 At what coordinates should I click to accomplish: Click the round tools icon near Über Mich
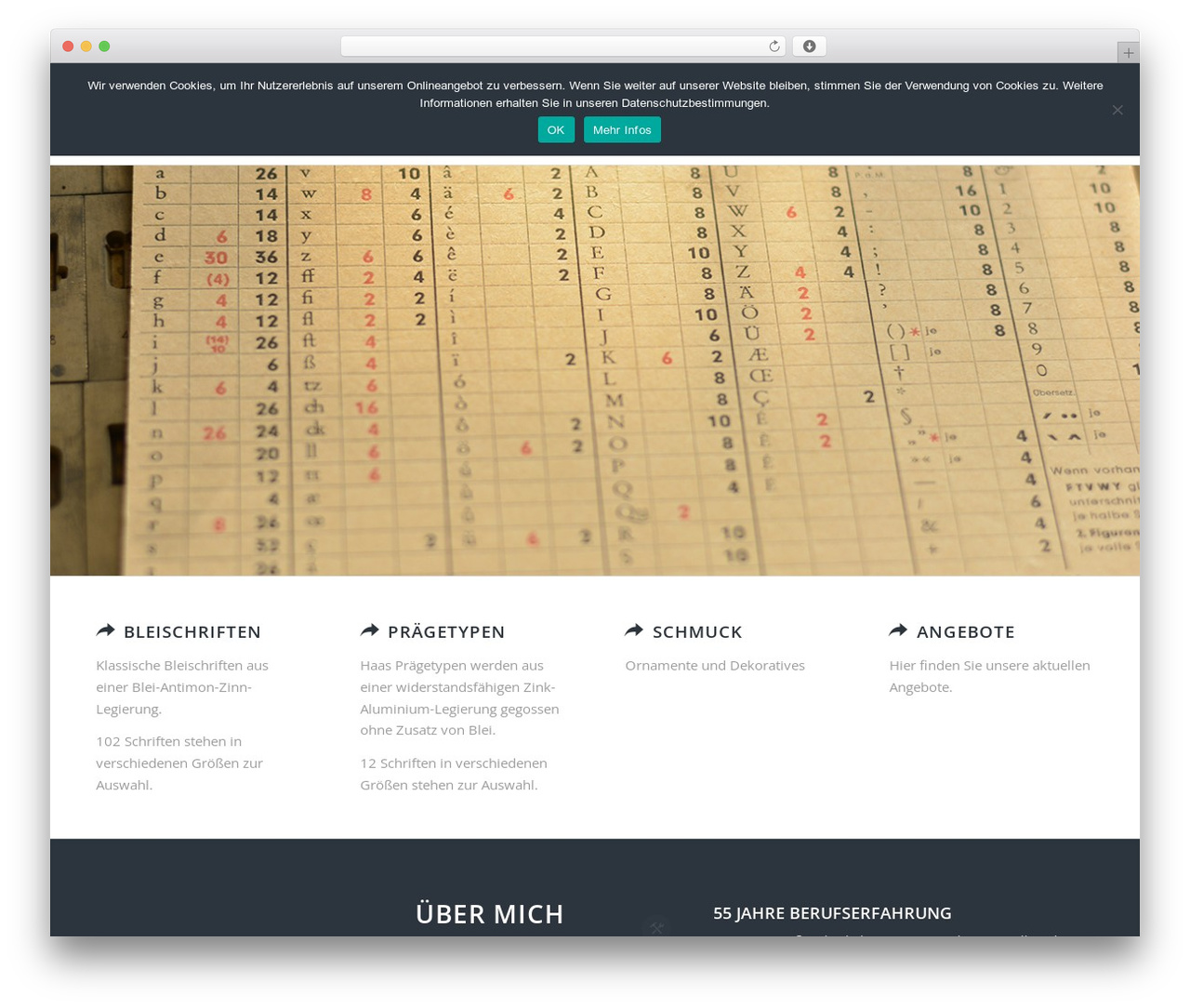pyautogui.click(x=656, y=926)
